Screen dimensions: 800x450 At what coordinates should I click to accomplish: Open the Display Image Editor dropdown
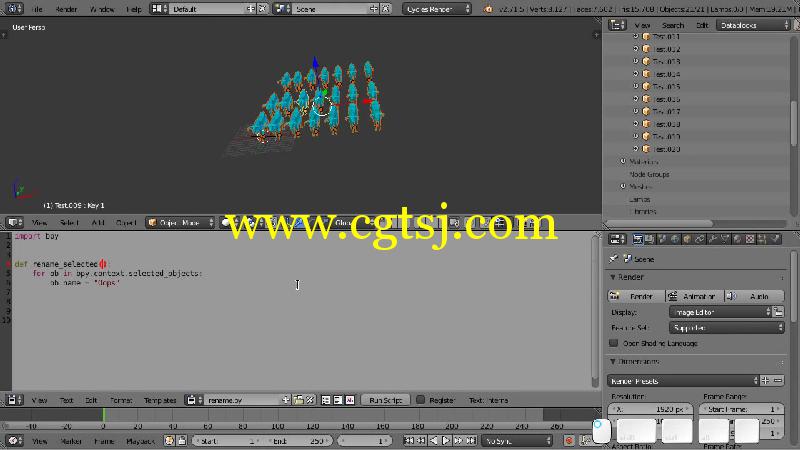720,312
